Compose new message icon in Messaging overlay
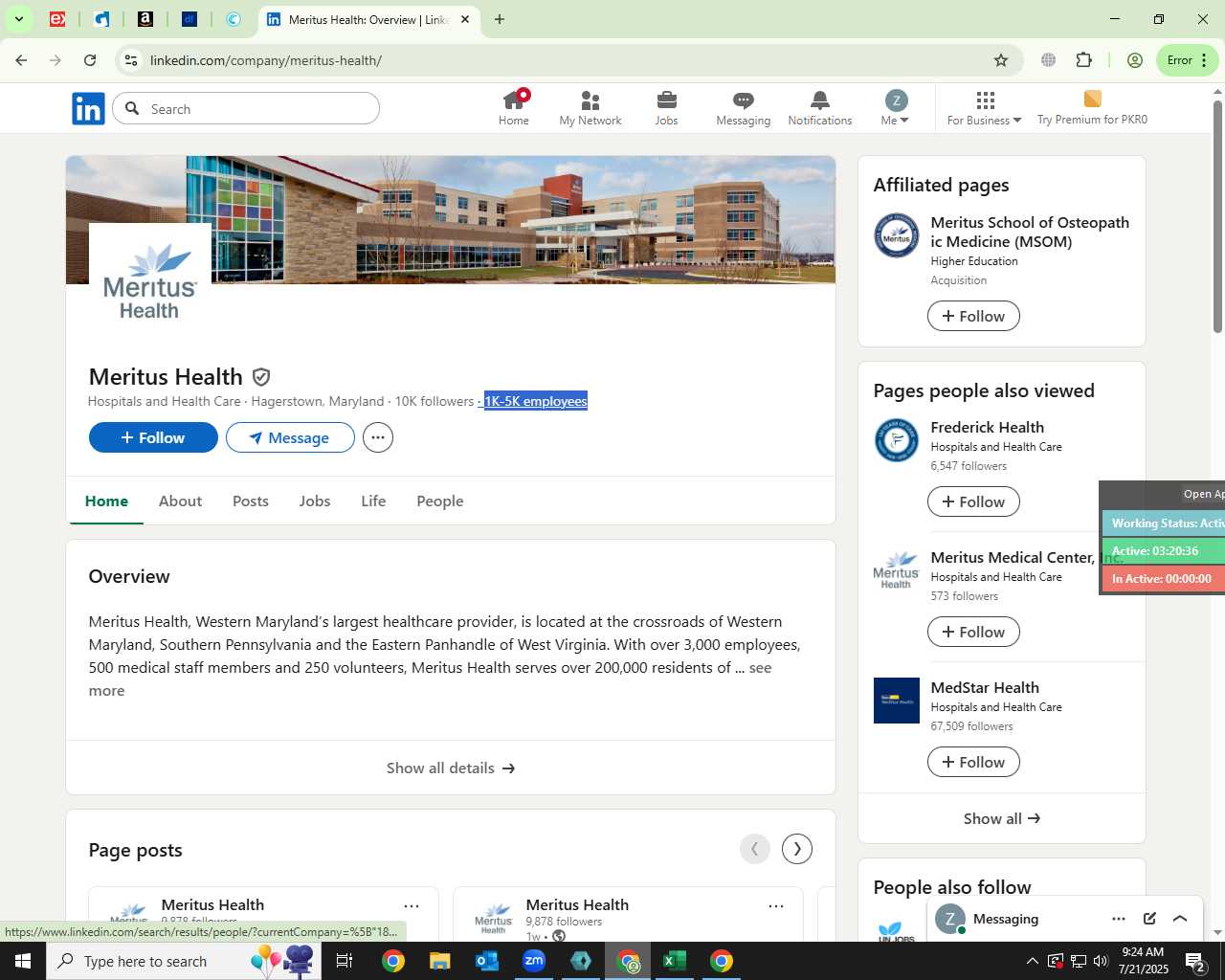The image size is (1225, 980). click(1149, 919)
